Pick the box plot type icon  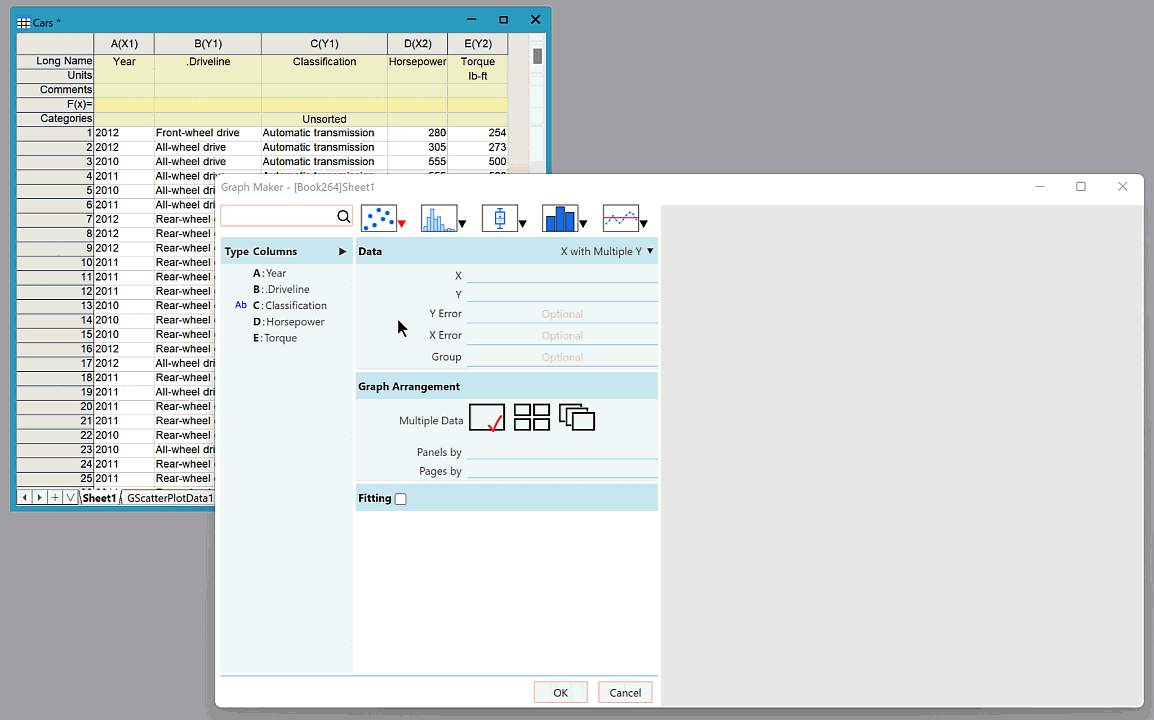click(499, 218)
